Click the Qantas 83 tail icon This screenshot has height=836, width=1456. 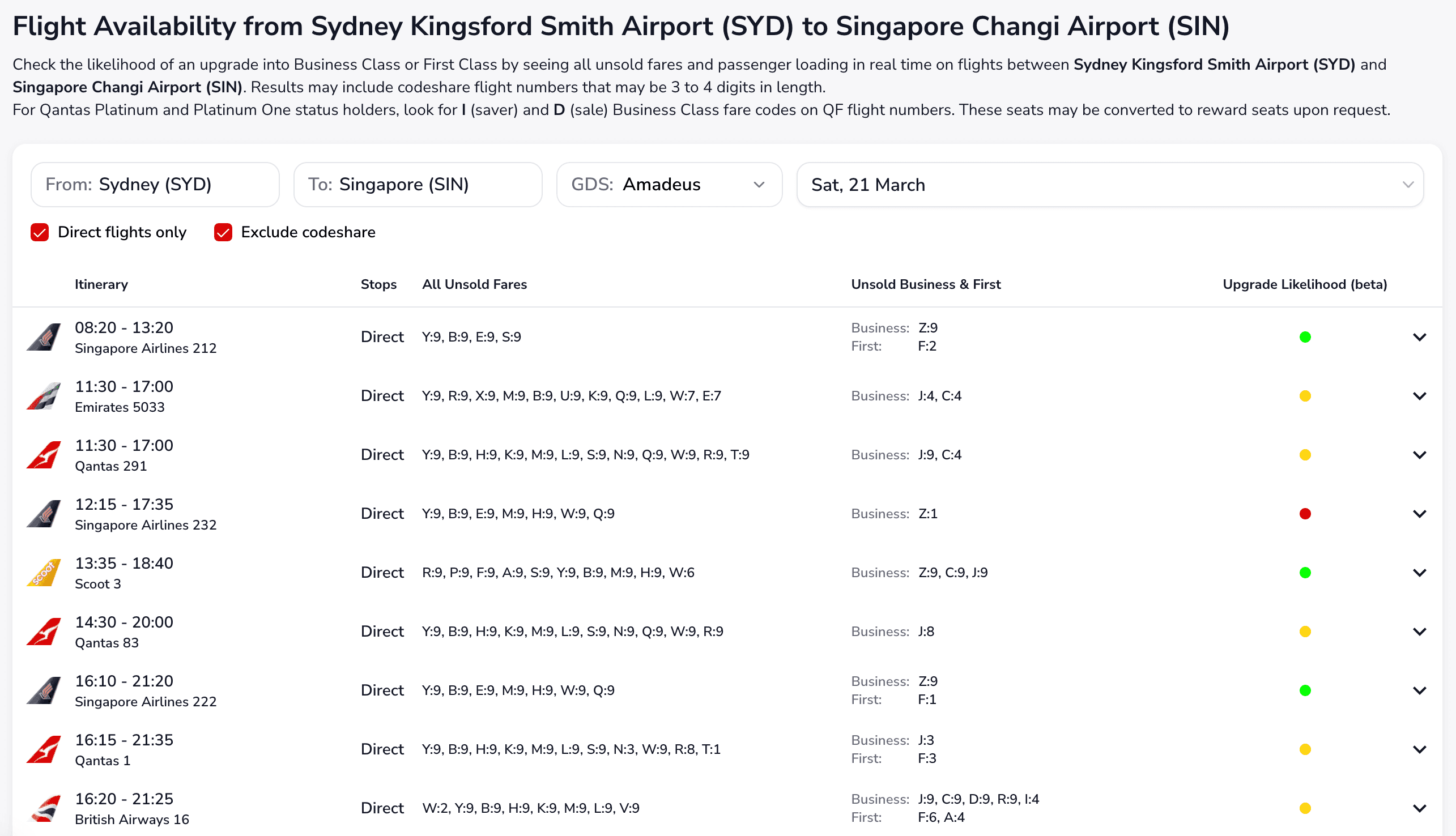point(42,631)
